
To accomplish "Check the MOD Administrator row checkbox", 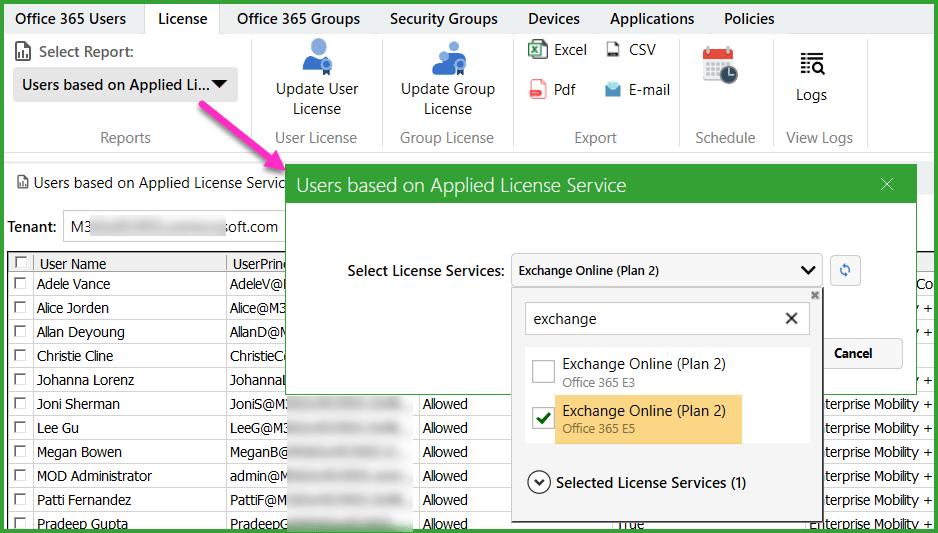I will coord(20,475).
